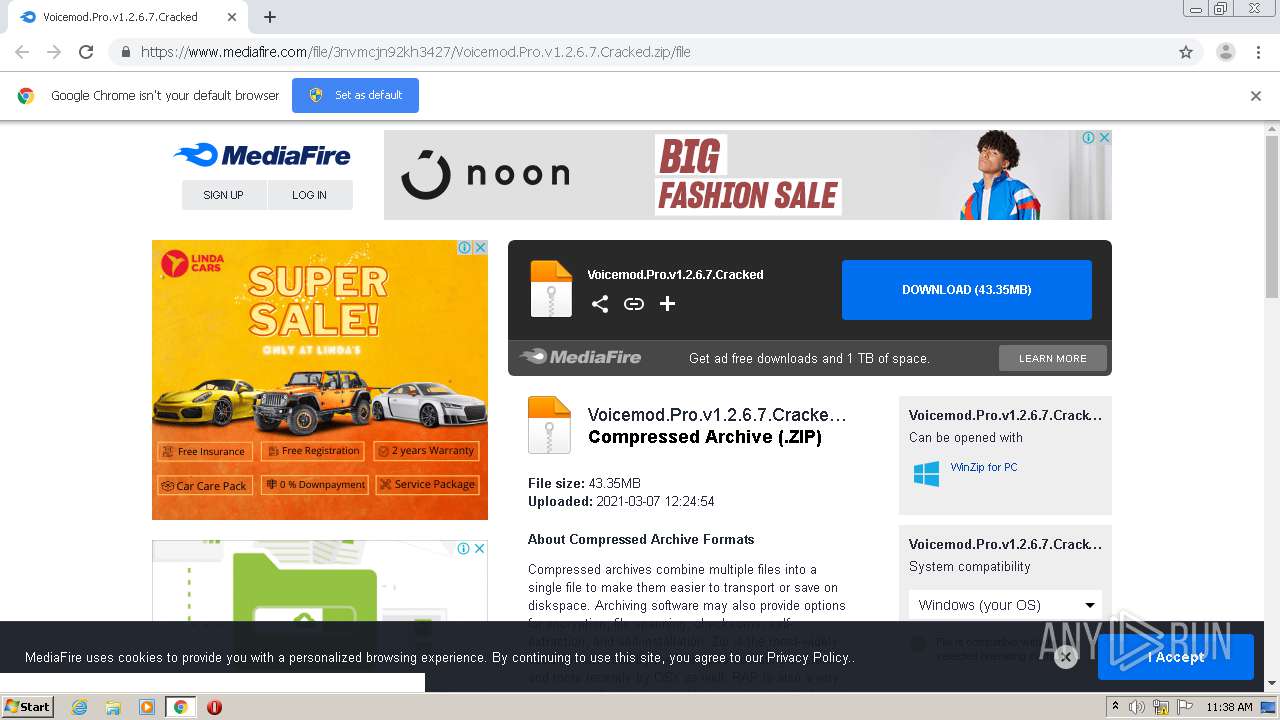The height and width of the screenshot is (720, 1280).
Task: Click the plus icon to save file
Action: coord(667,304)
